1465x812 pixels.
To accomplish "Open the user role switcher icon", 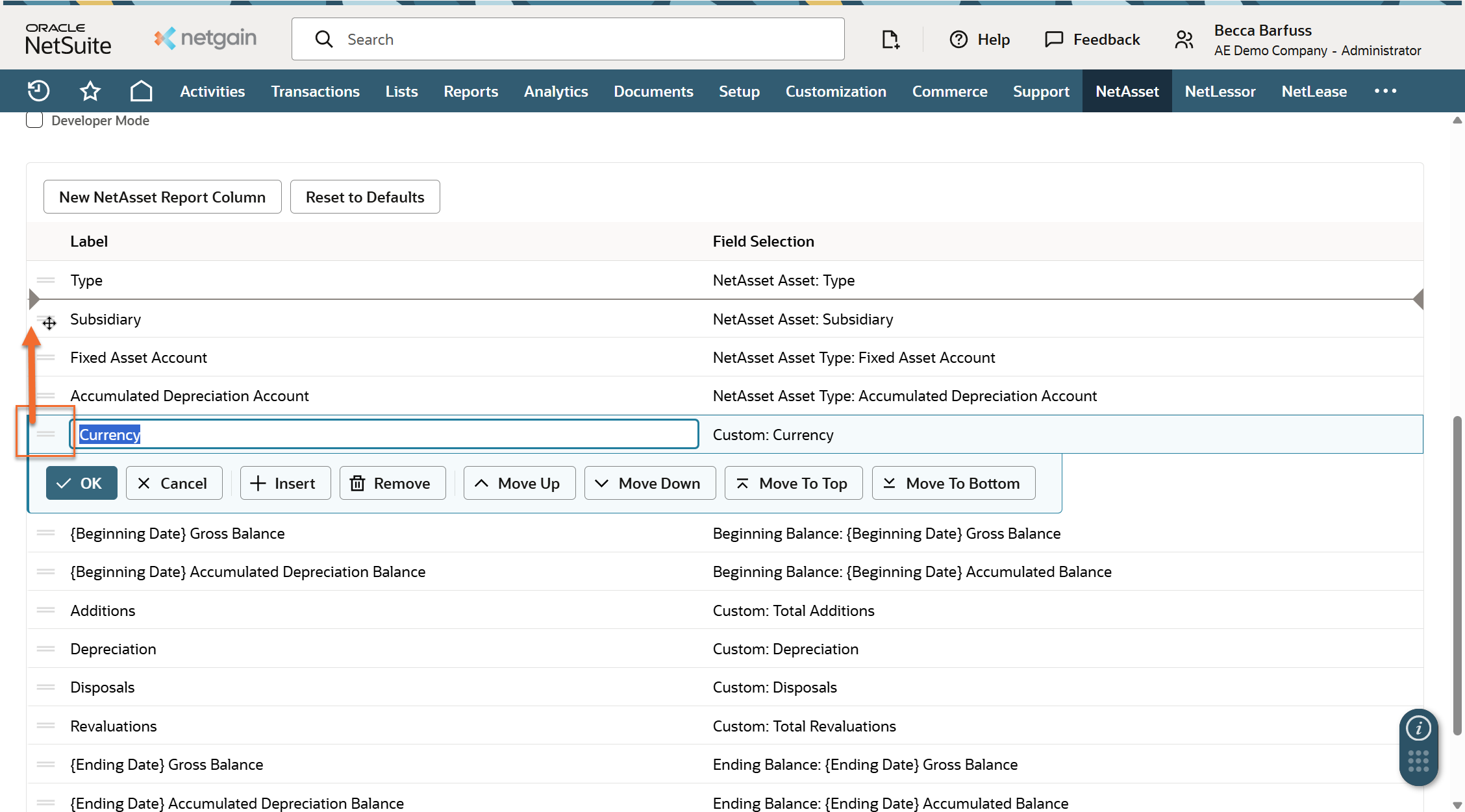I will pos(1184,40).
